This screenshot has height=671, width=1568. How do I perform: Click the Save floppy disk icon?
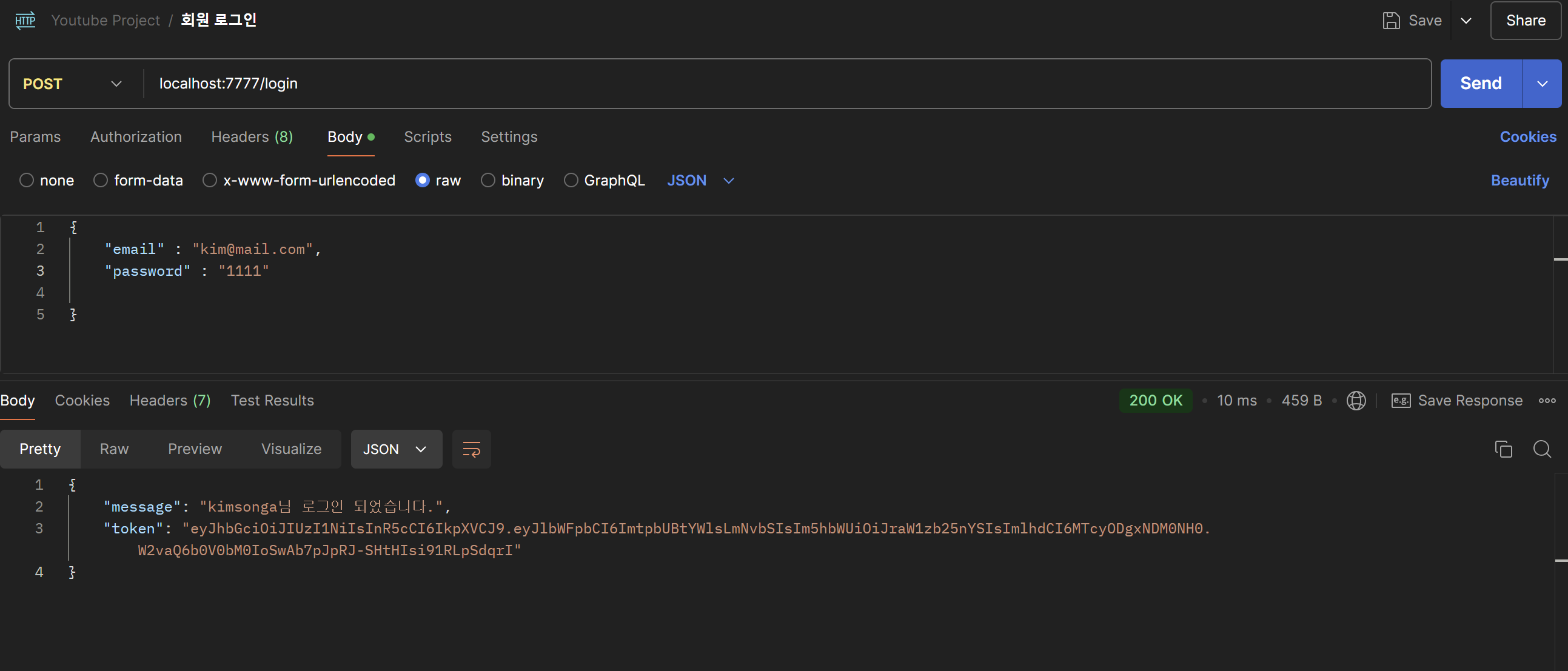(1391, 21)
